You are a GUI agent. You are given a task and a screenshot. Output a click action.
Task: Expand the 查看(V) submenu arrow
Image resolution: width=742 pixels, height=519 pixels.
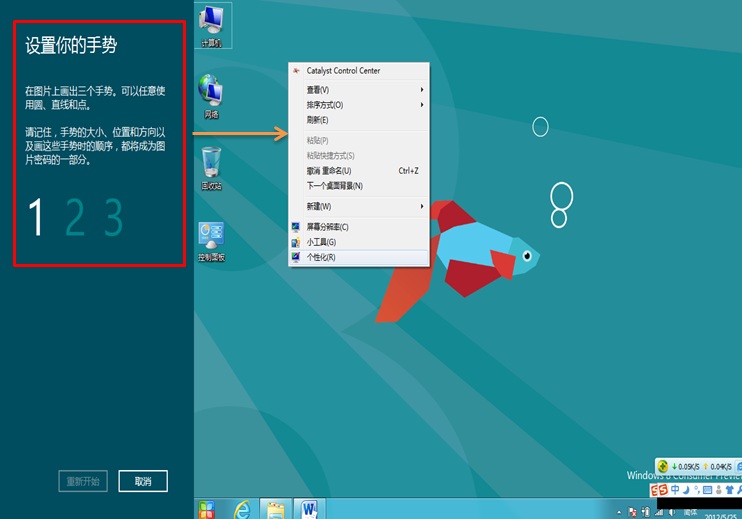422,89
